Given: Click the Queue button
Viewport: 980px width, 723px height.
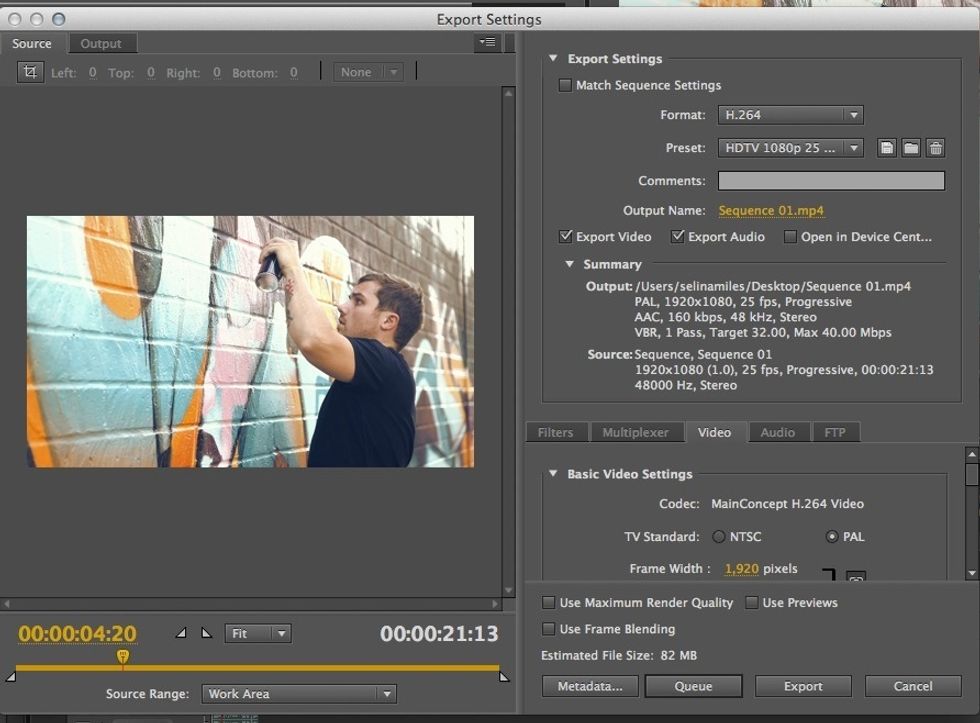Looking at the screenshot, I should click(693, 686).
